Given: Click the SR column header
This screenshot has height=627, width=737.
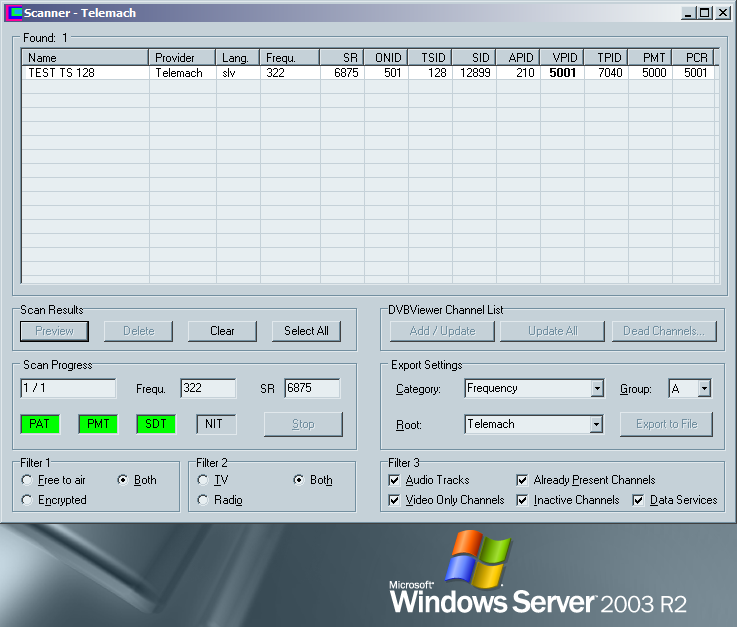Looking at the screenshot, I should (342, 58).
